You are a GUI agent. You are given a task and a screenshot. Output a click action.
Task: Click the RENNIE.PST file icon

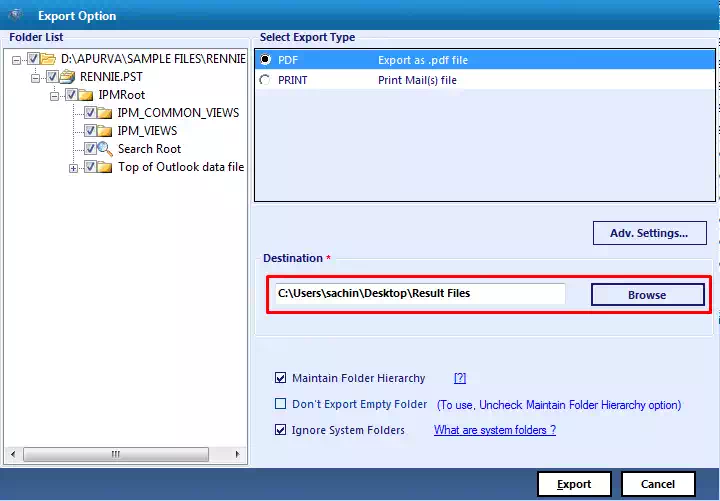tap(67, 77)
